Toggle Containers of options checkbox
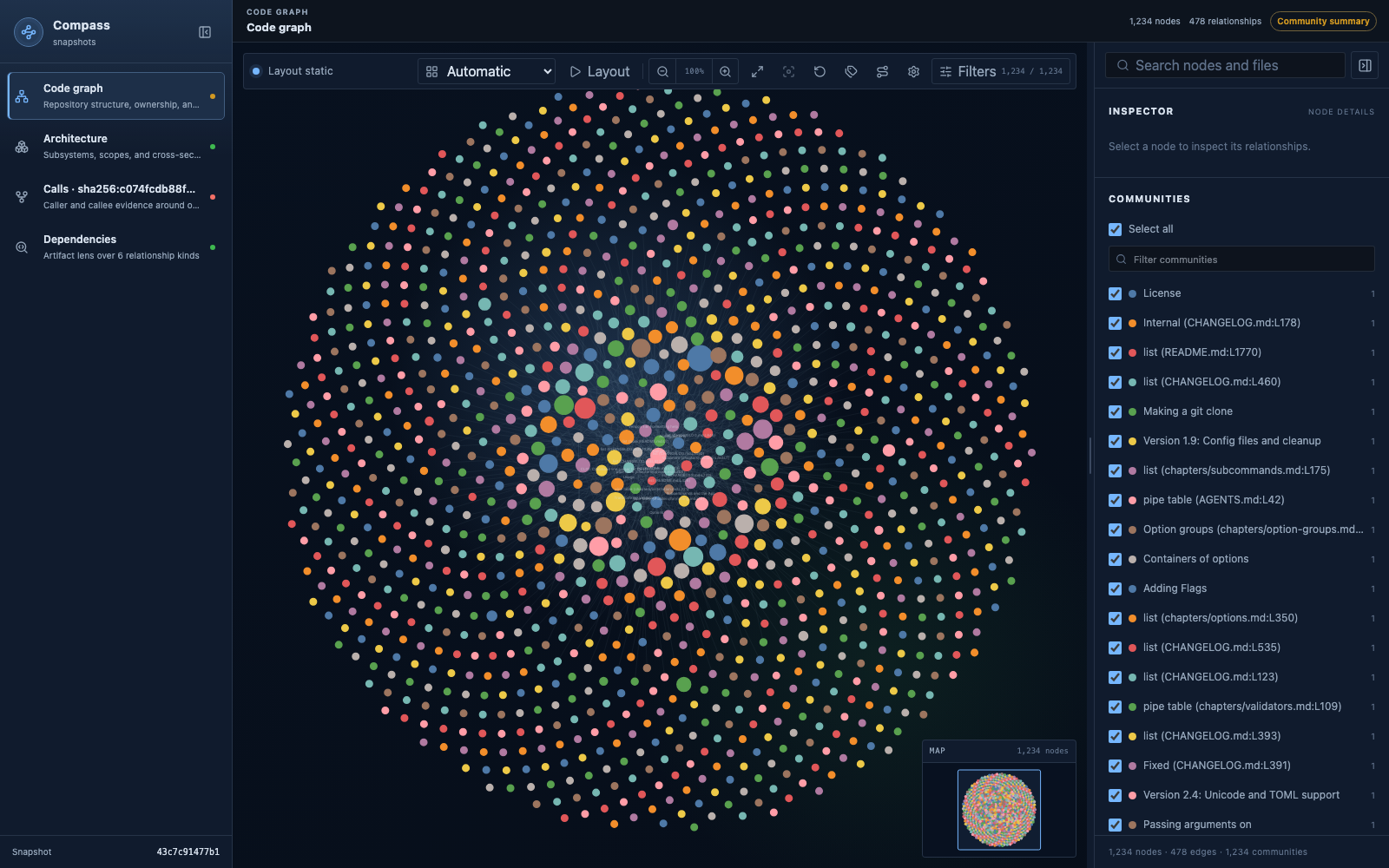The height and width of the screenshot is (868, 1389). point(1115,559)
